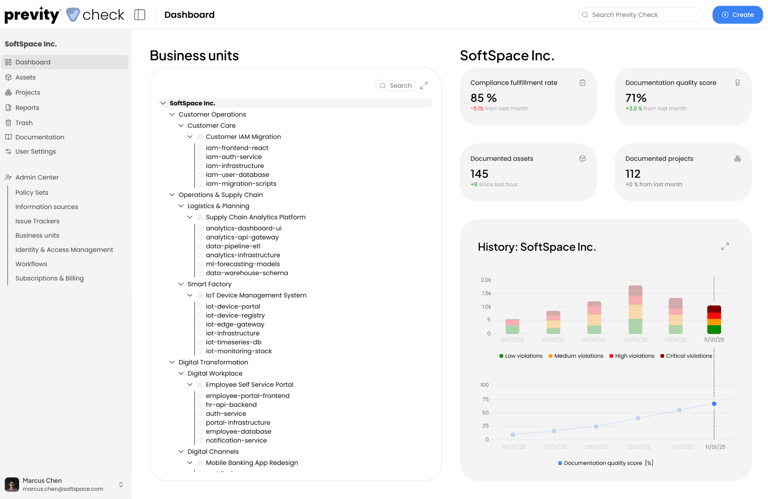Image resolution: width=768 pixels, height=499 pixels.
Task: Click the Documentation book icon
Action: click(8, 137)
